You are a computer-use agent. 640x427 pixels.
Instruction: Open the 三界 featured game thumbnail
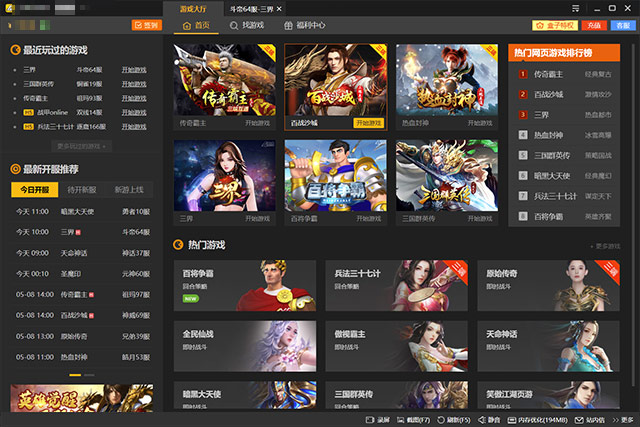(x=224, y=176)
